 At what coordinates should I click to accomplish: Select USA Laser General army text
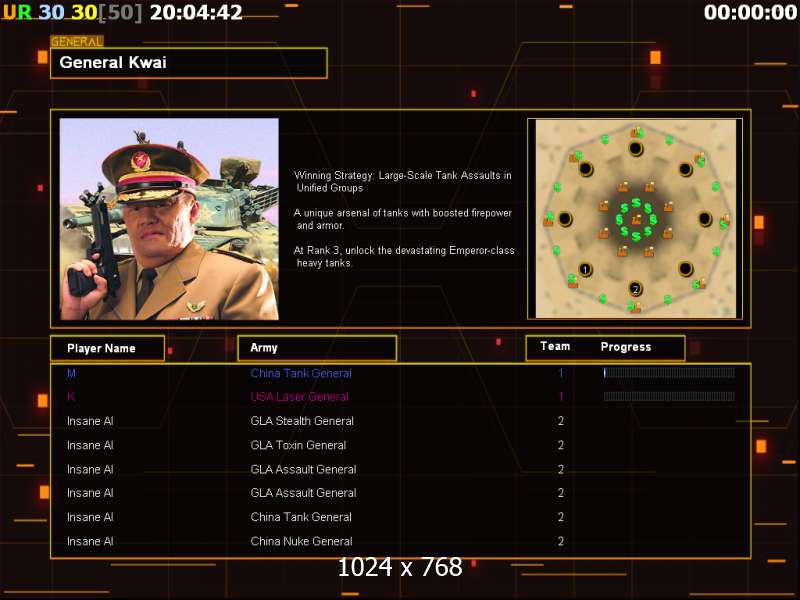coord(299,397)
